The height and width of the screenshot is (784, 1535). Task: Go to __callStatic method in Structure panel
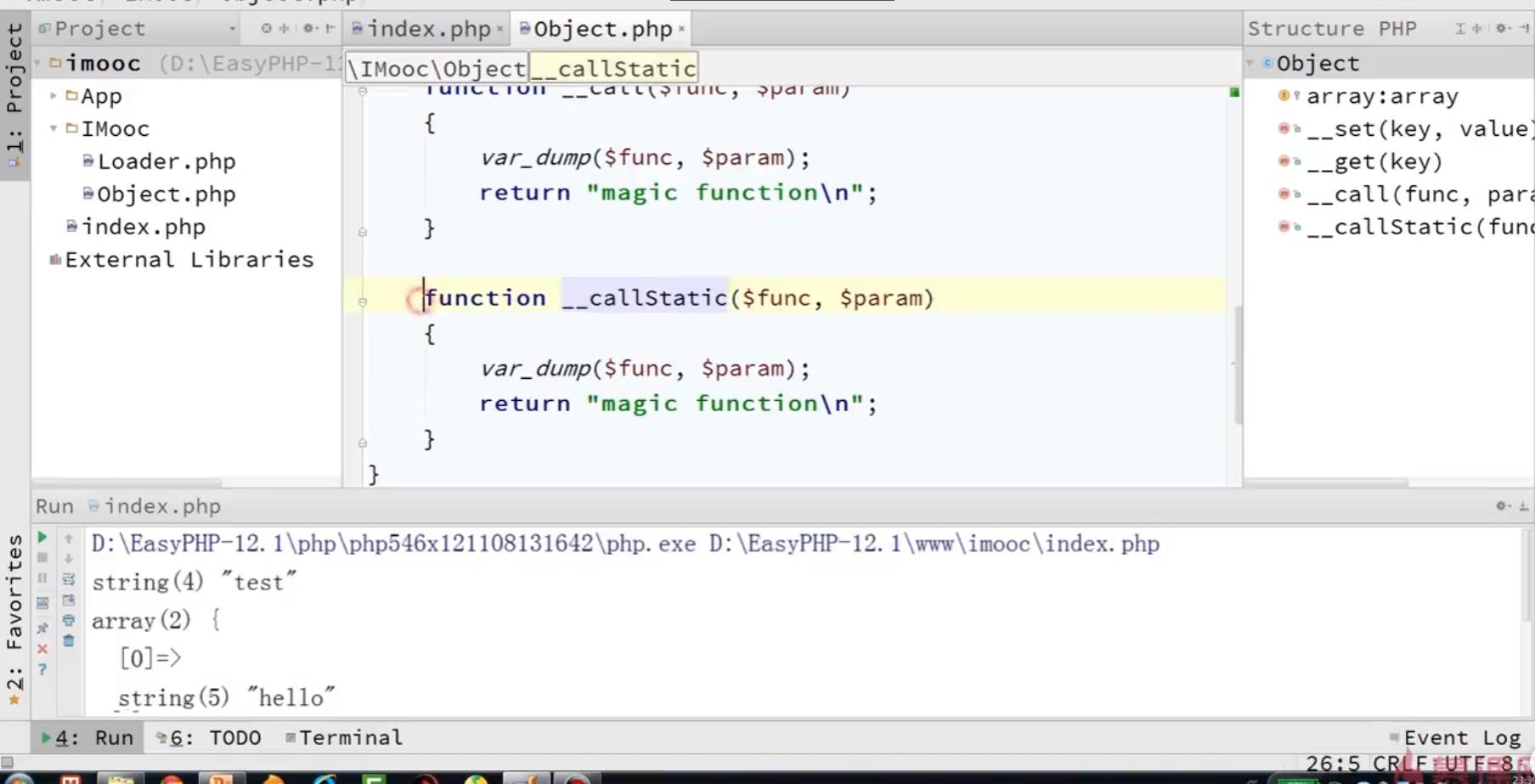coord(1406,227)
